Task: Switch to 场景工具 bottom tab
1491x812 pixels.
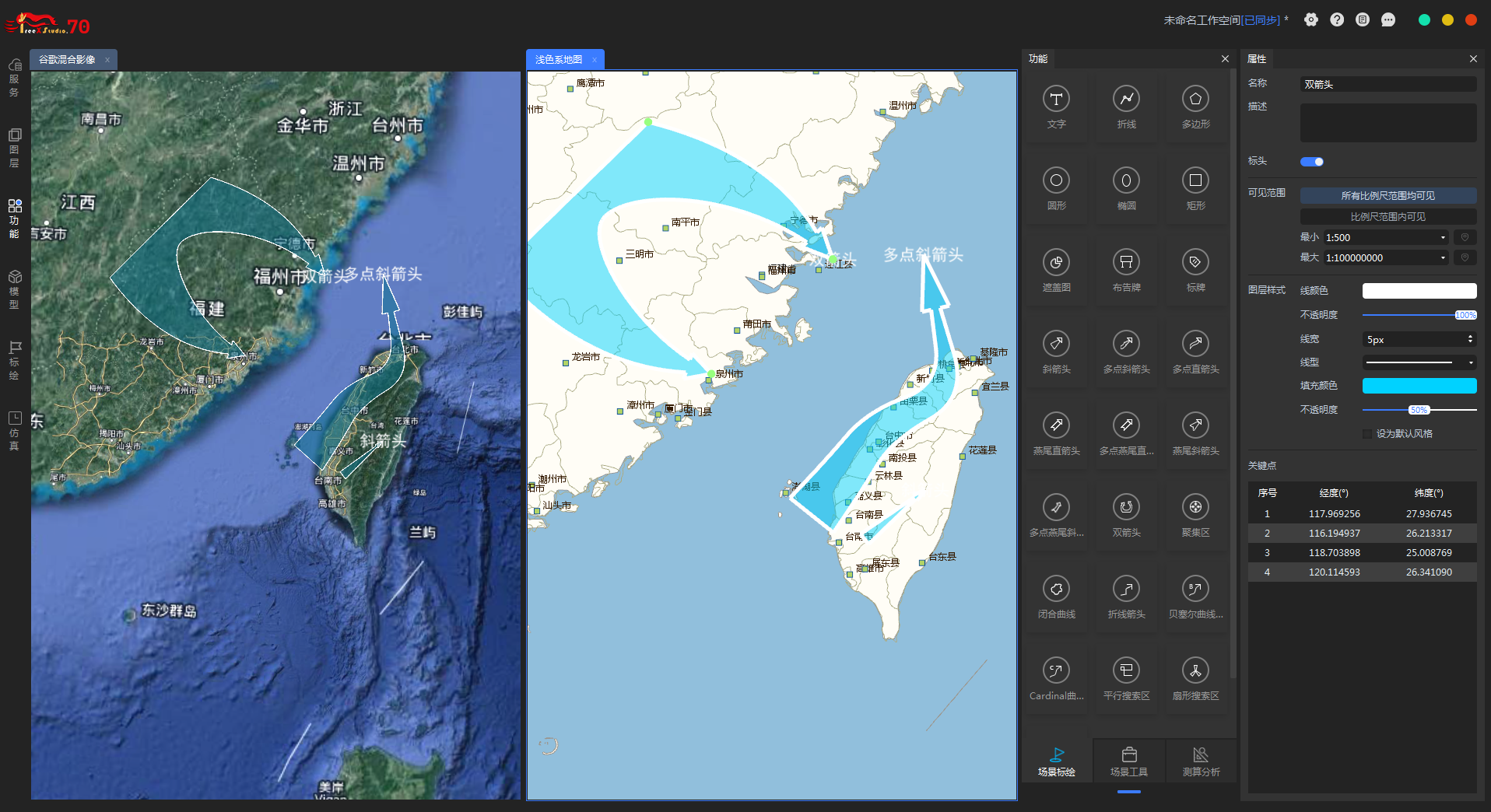Action: coord(1129,762)
